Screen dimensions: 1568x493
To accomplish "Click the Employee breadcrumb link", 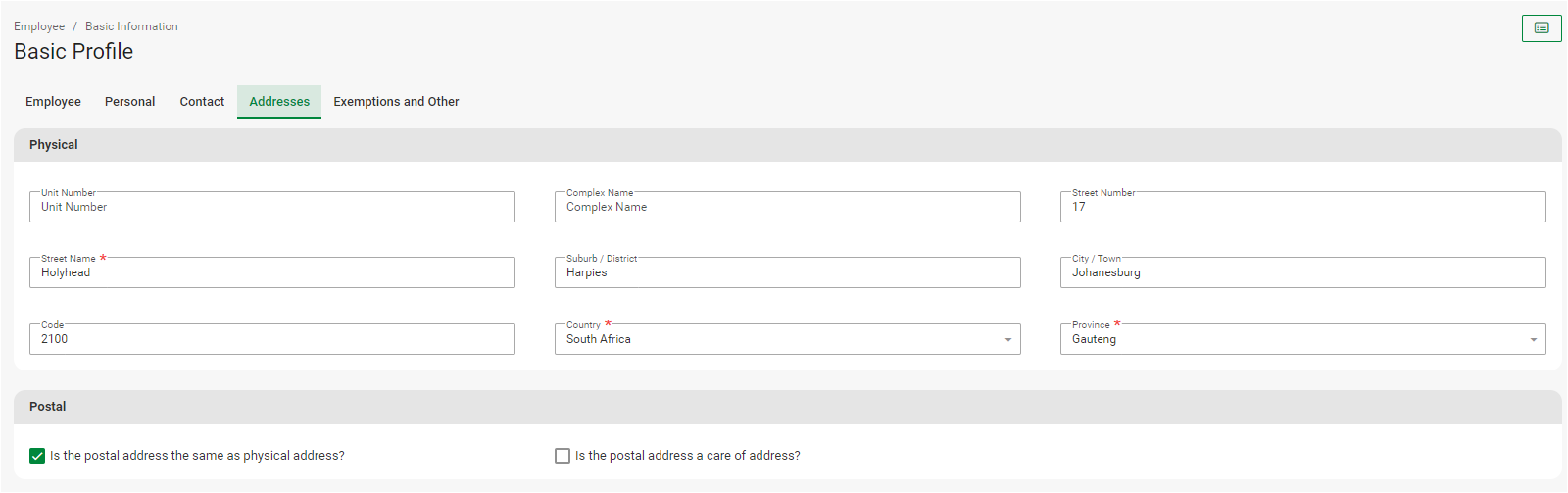I will 39,26.
